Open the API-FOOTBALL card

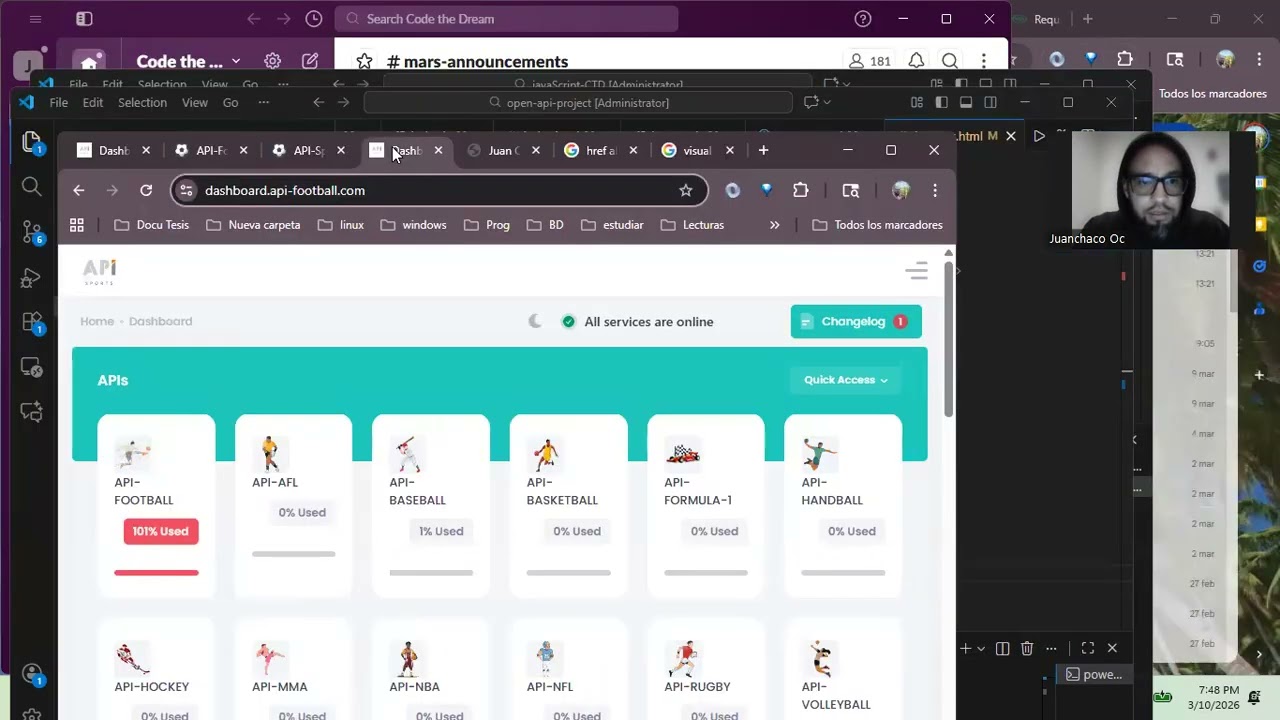coord(156,506)
